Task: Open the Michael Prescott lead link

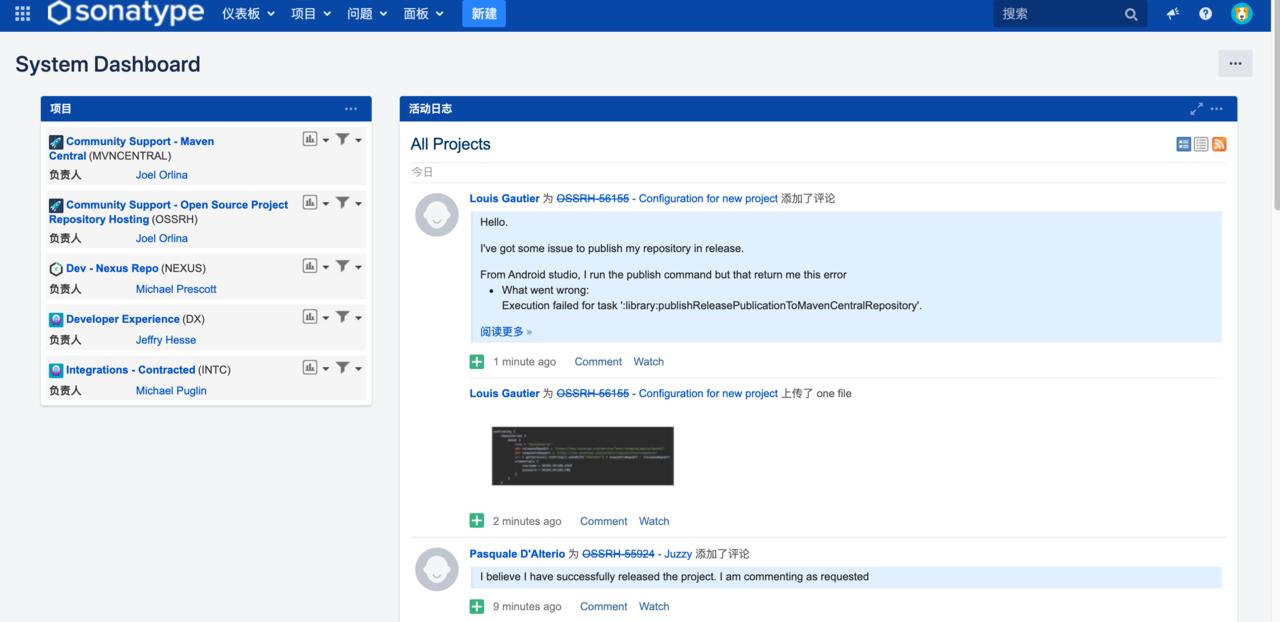Action: point(176,289)
